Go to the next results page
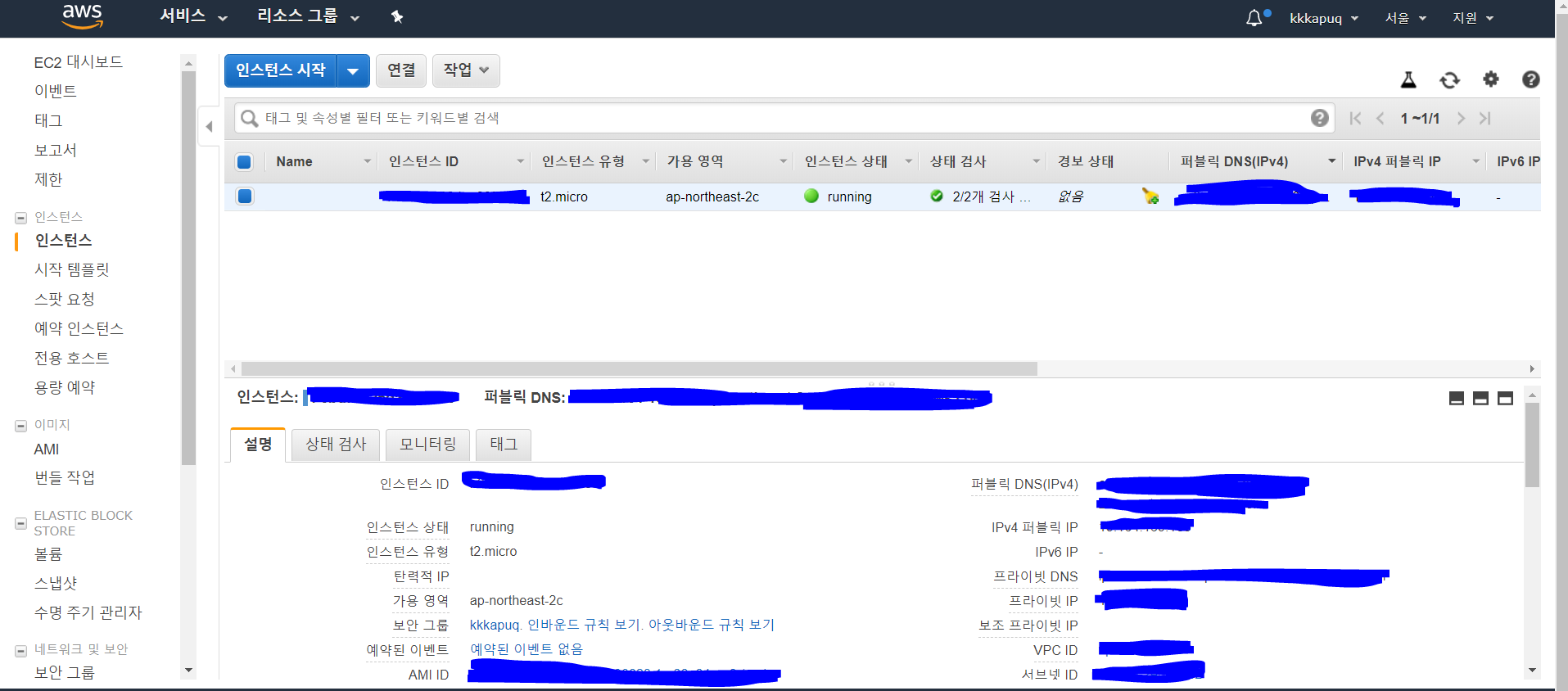This screenshot has height=691, width=1568. pyautogui.click(x=1461, y=118)
